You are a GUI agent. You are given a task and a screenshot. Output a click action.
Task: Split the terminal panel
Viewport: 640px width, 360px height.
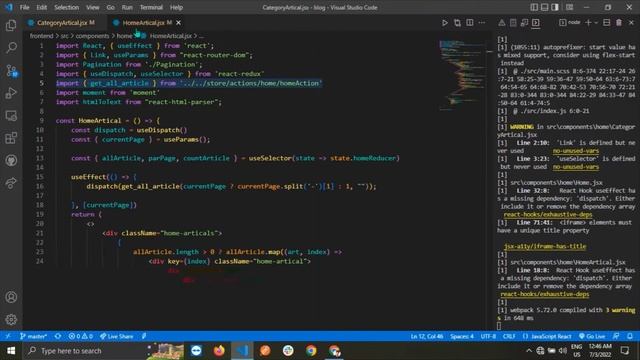click(607, 23)
